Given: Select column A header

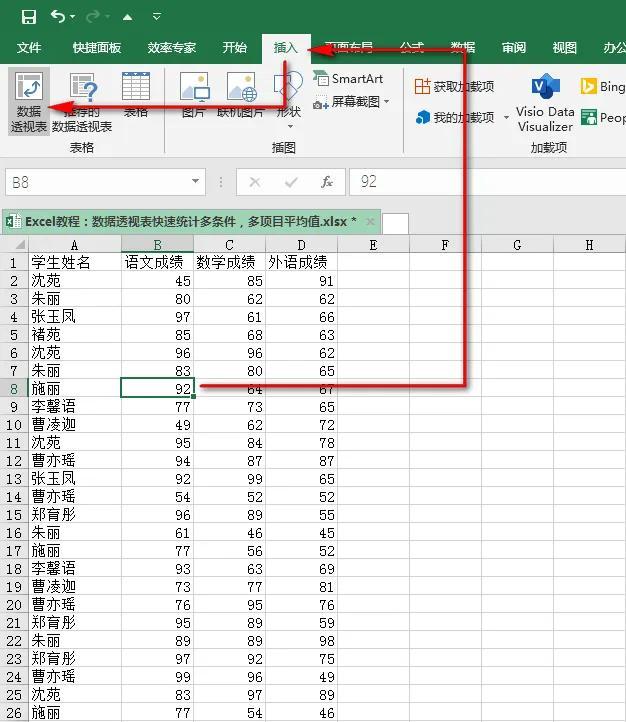Looking at the screenshot, I should (75, 245).
